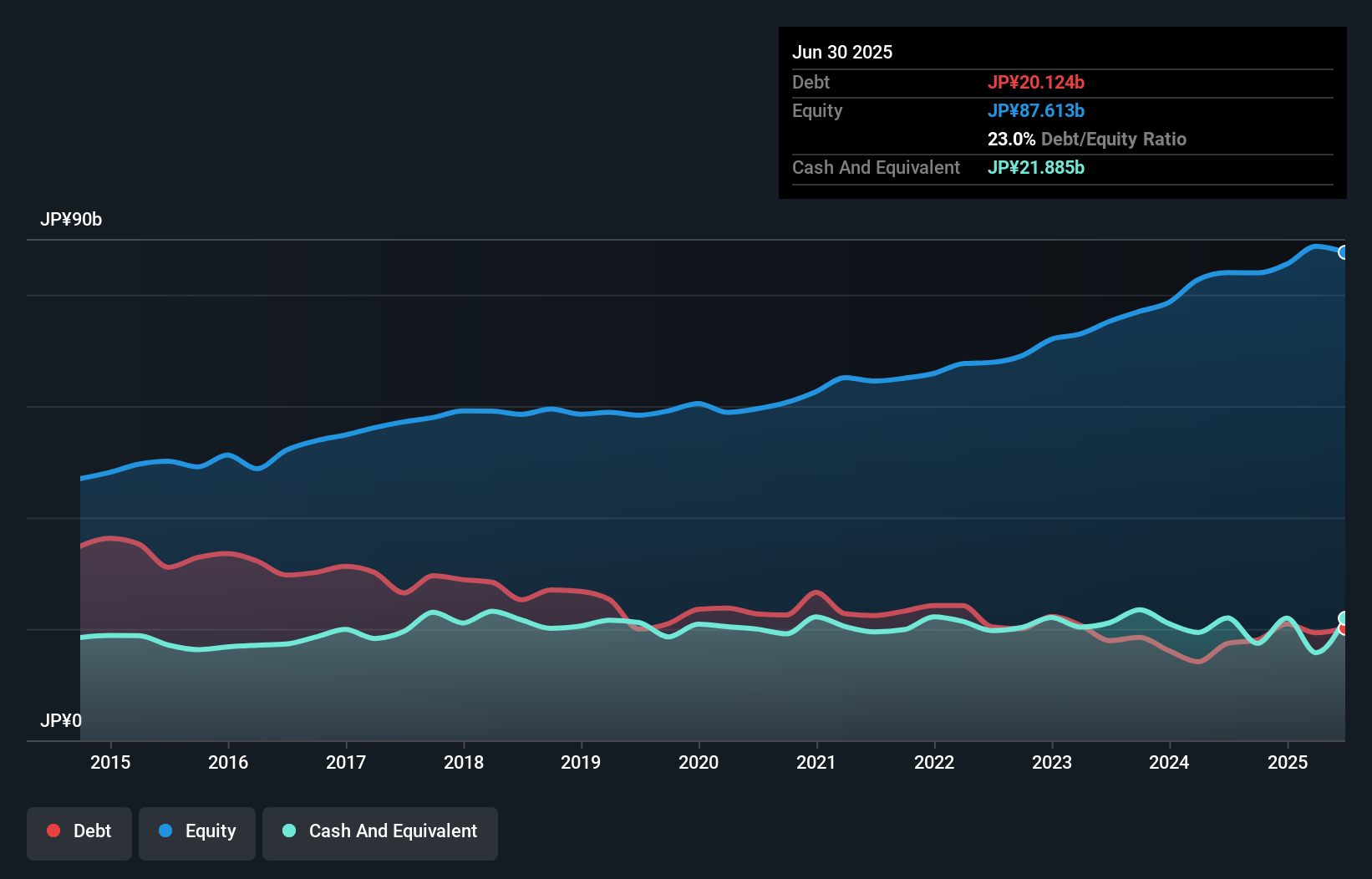This screenshot has width=1372, height=879.
Task: Toggle the Debt series visibility
Action: tap(79, 832)
